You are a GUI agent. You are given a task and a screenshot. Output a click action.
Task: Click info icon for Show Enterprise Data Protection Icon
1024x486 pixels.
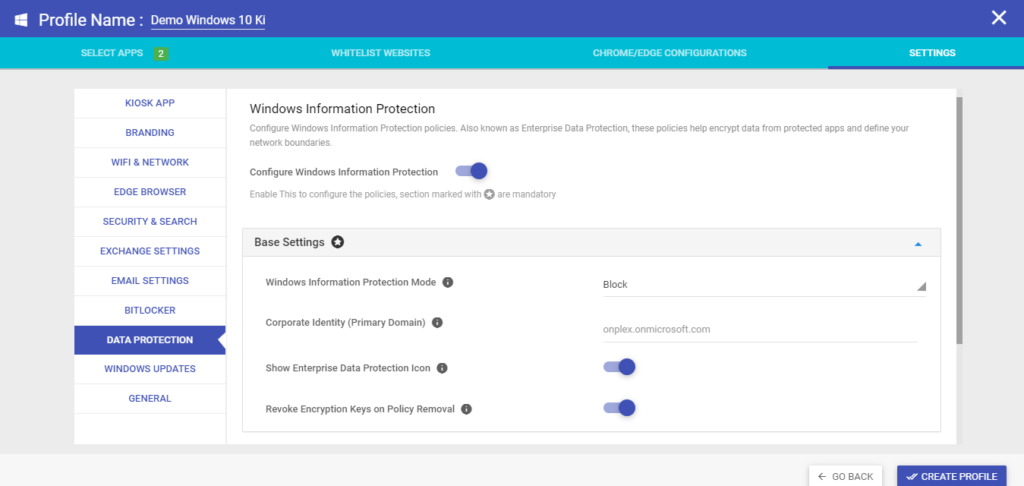click(442, 368)
